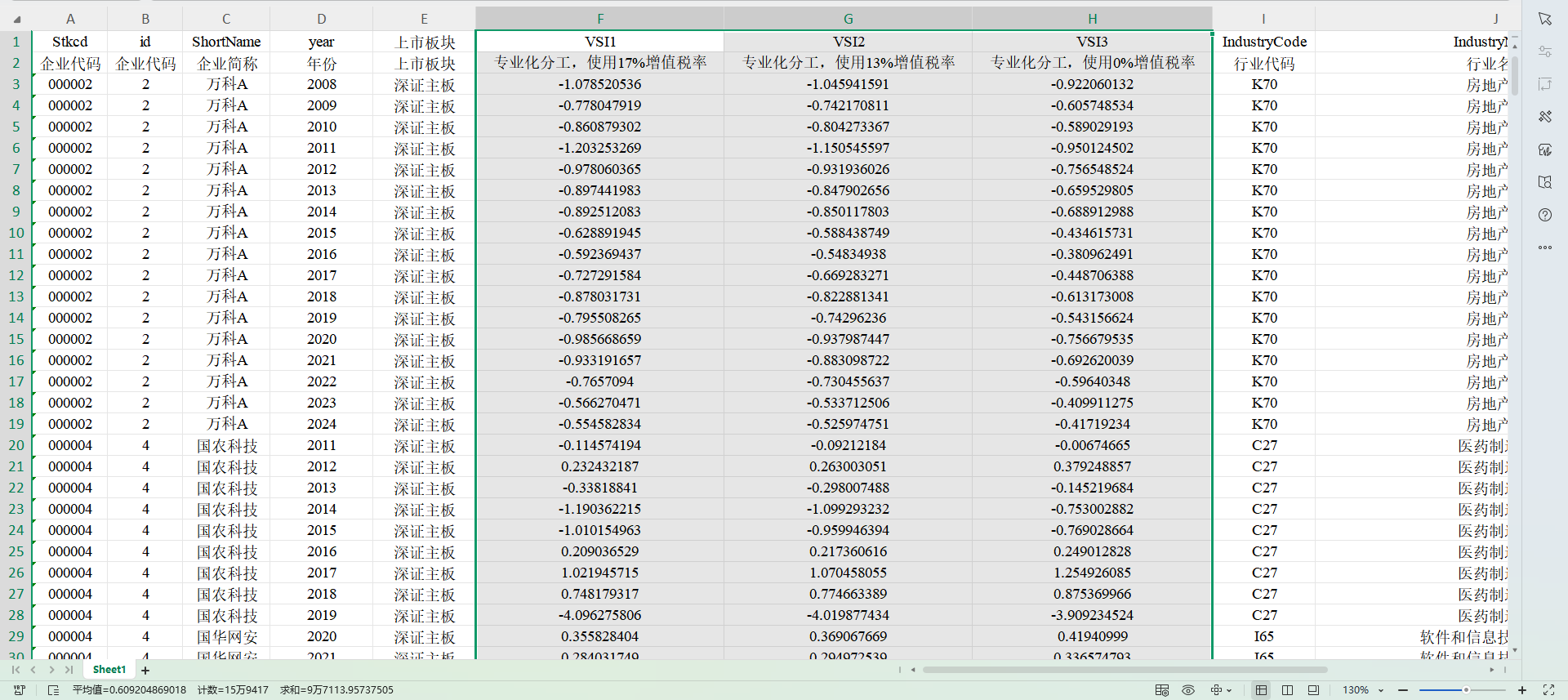
Task: Toggle eye protection mode icon
Action: (1188, 690)
